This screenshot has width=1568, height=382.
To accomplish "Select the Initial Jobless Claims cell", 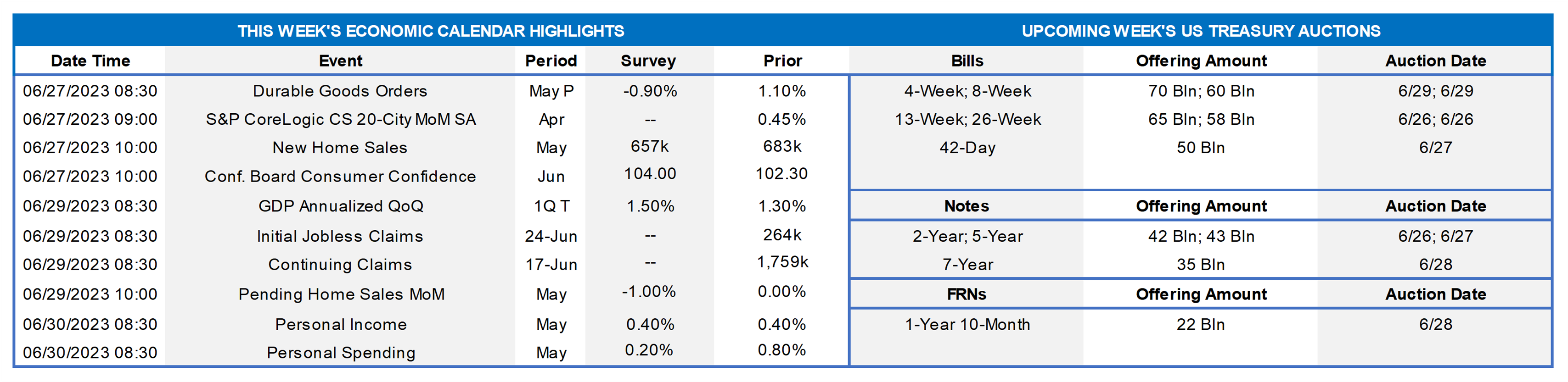I will pos(340,236).
